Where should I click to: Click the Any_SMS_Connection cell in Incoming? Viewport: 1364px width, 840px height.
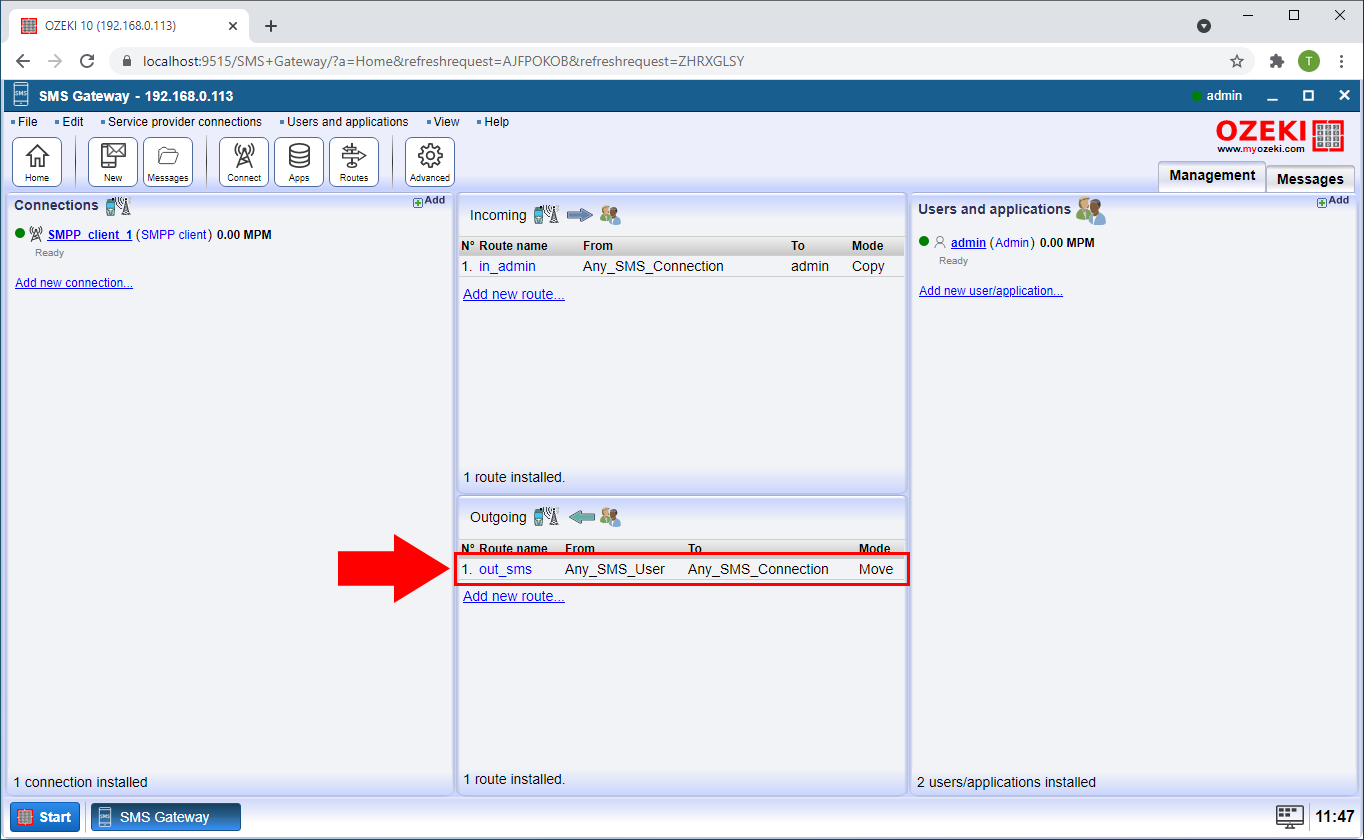coord(653,267)
